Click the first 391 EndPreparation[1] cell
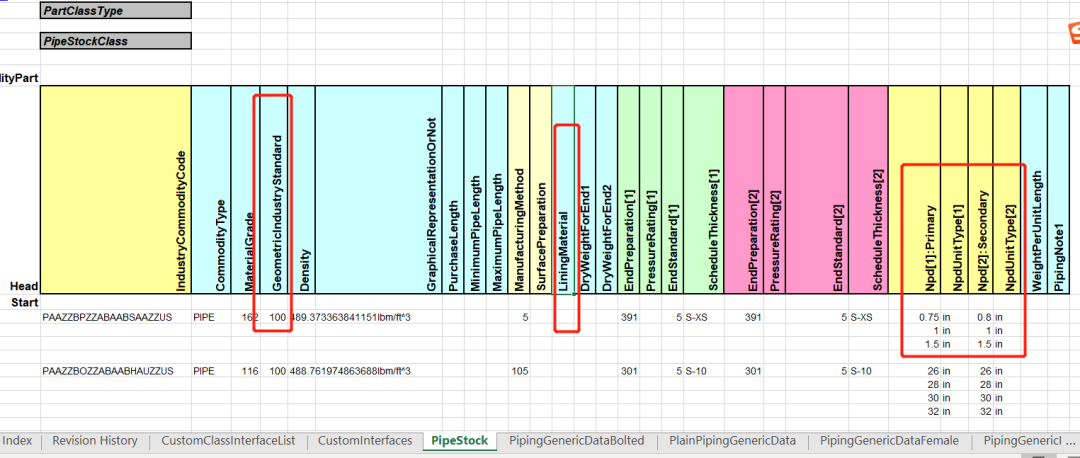Image resolution: width=1080 pixels, height=458 pixels. (630, 318)
